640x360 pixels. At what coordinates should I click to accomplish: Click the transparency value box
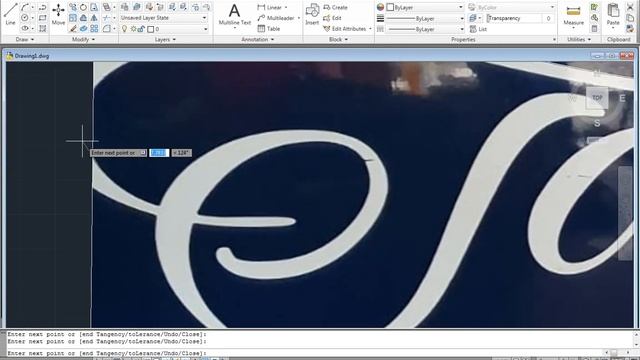coord(548,18)
